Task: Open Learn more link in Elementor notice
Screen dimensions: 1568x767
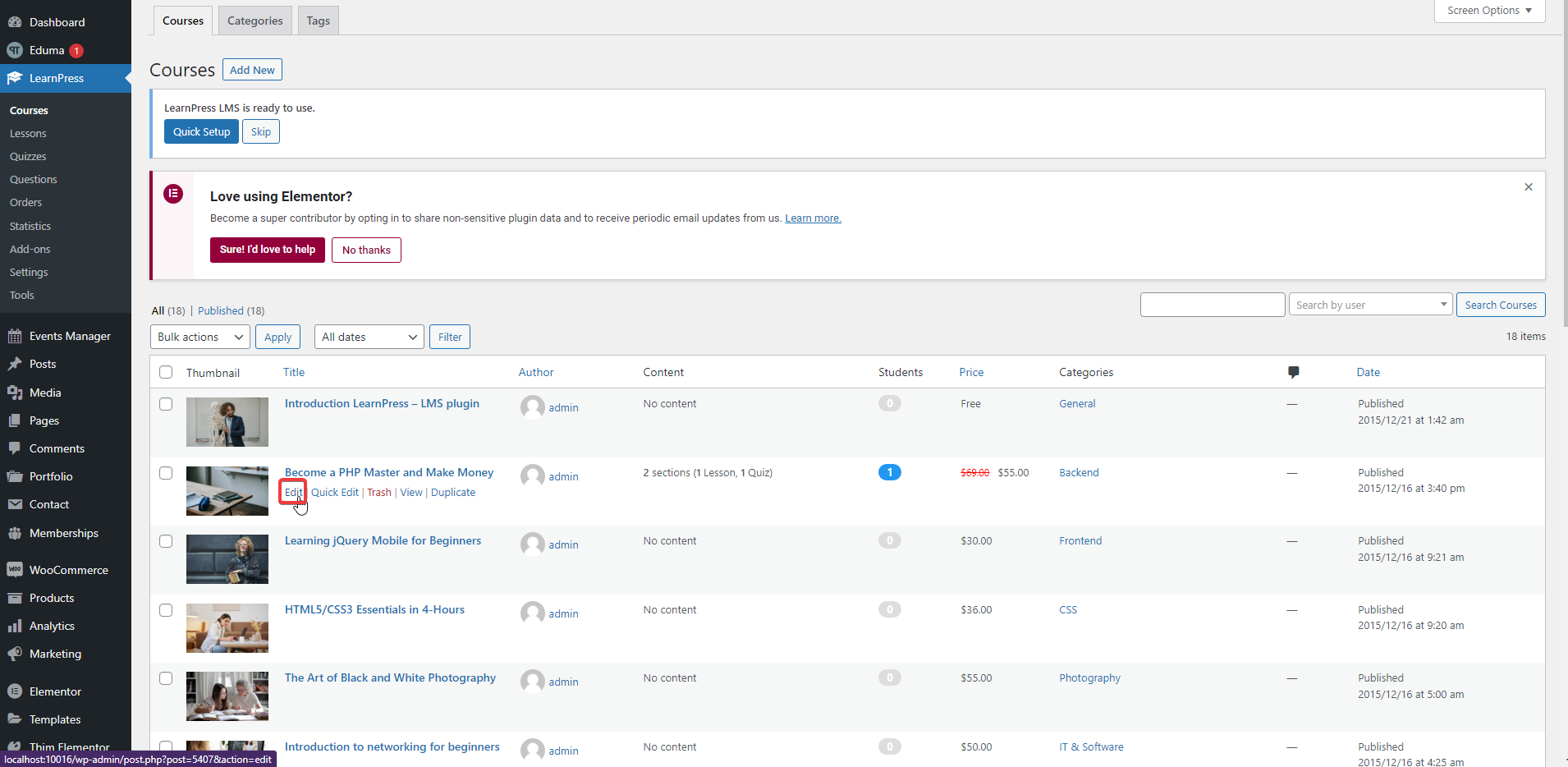Action: 813,218
